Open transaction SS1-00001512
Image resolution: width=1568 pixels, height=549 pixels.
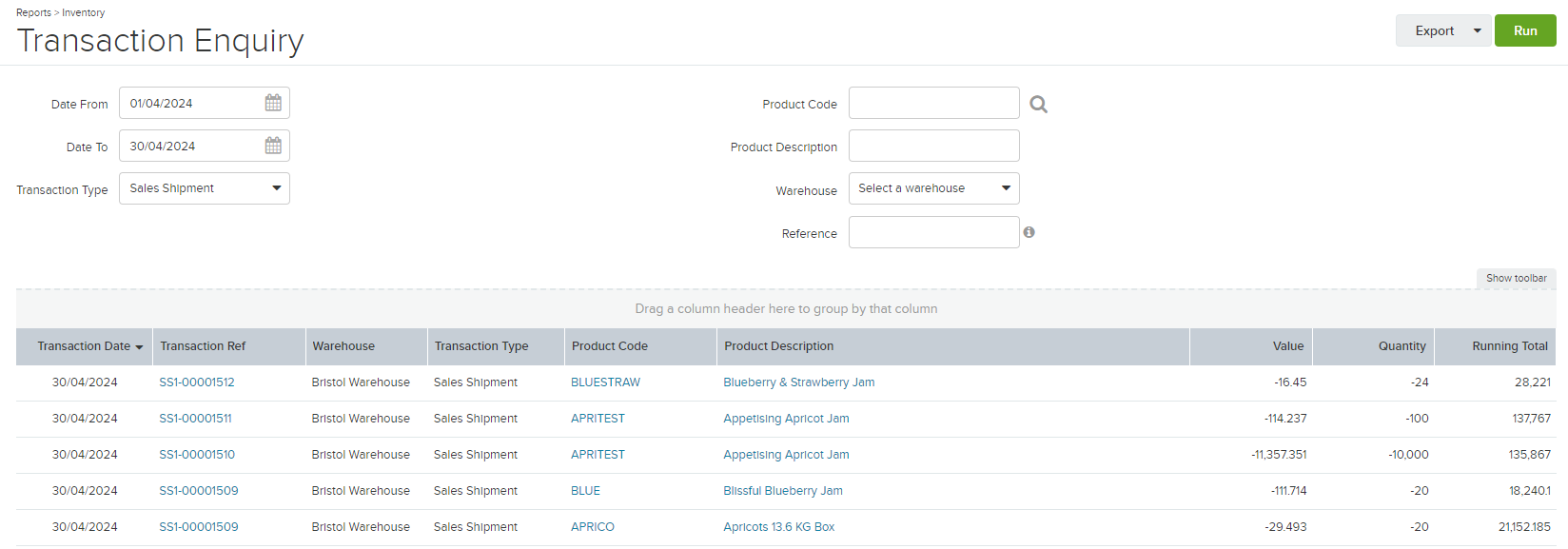(197, 382)
